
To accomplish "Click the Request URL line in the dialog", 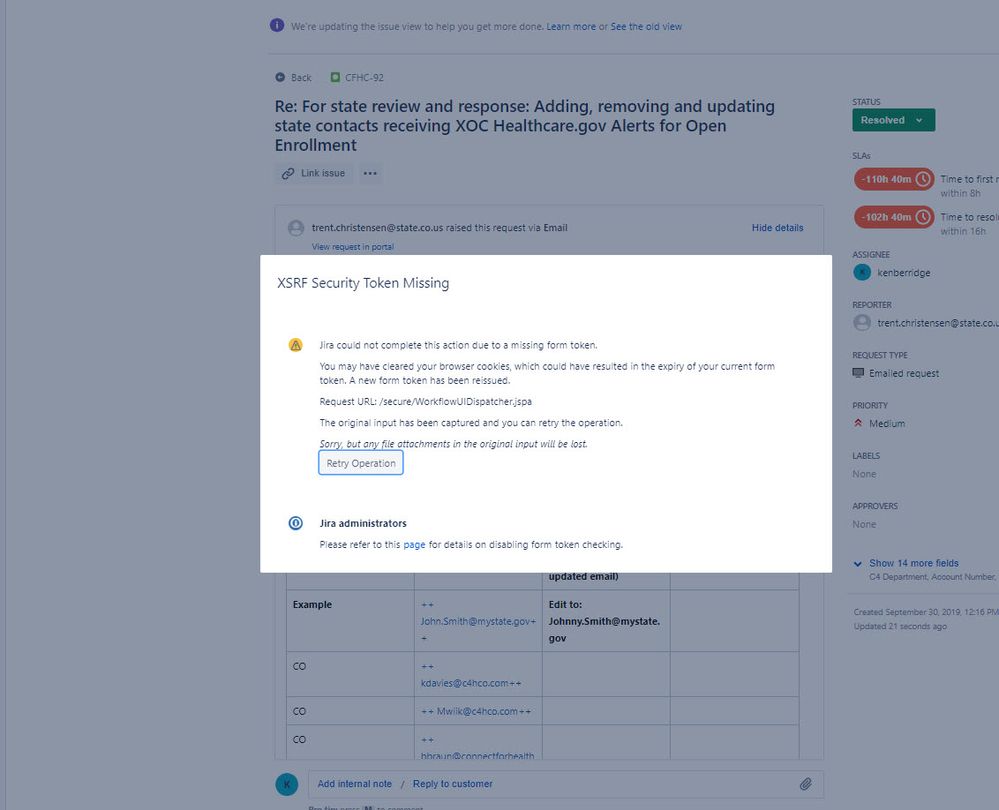I will click(x=426, y=401).
